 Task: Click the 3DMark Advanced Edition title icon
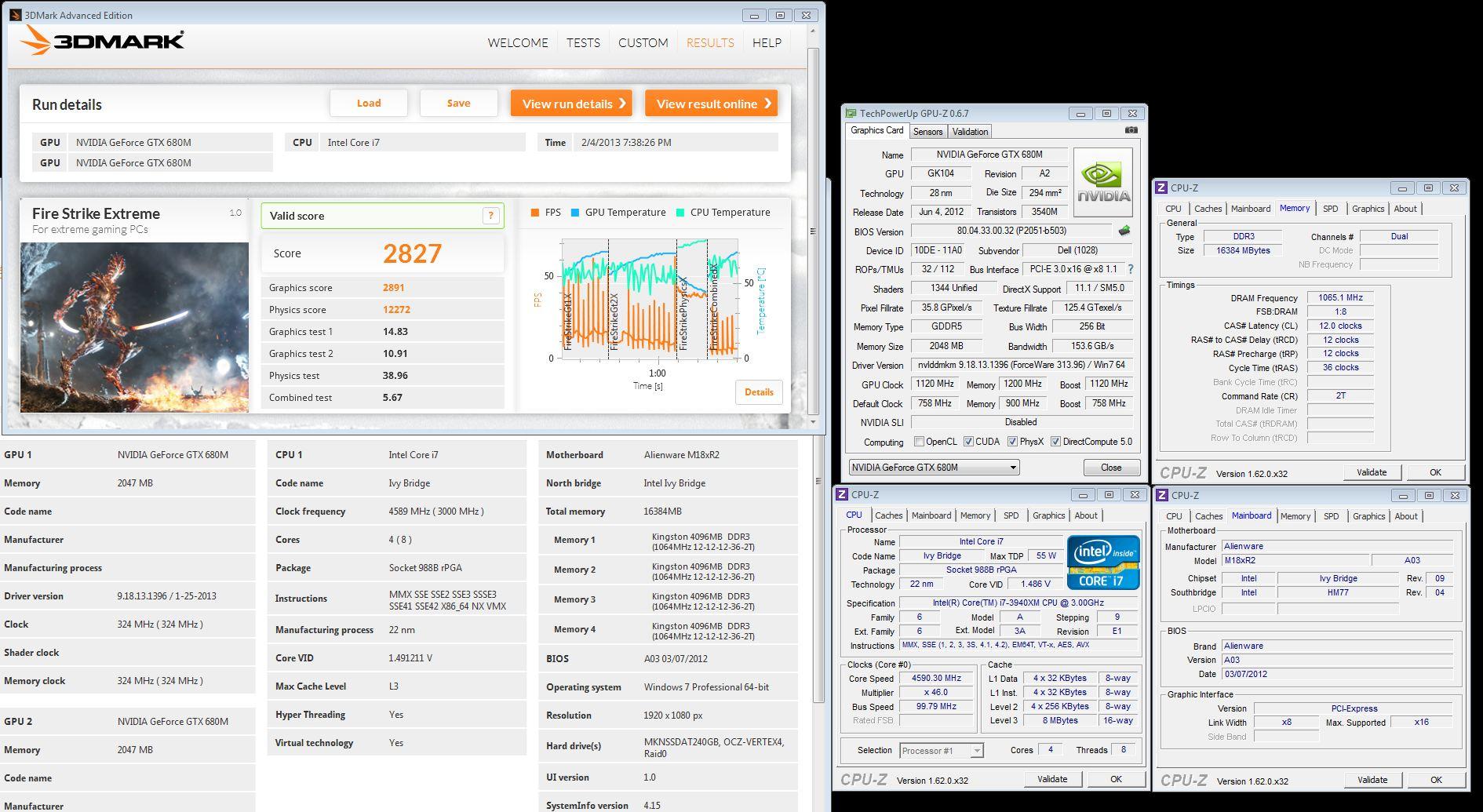click(x=16, y=15)
